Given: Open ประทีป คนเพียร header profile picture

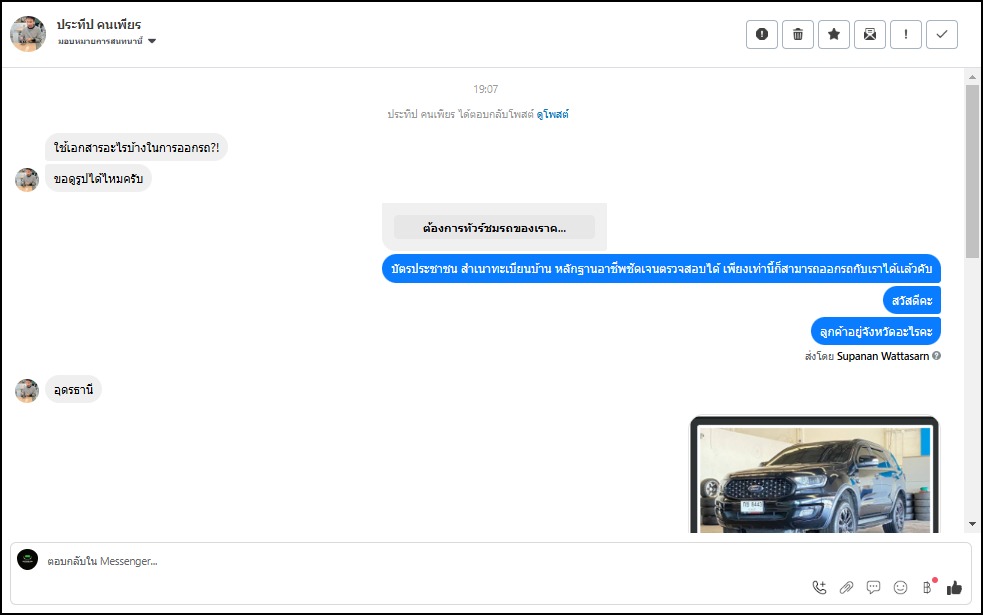Looking at the screenshot, I should [28, 34].
